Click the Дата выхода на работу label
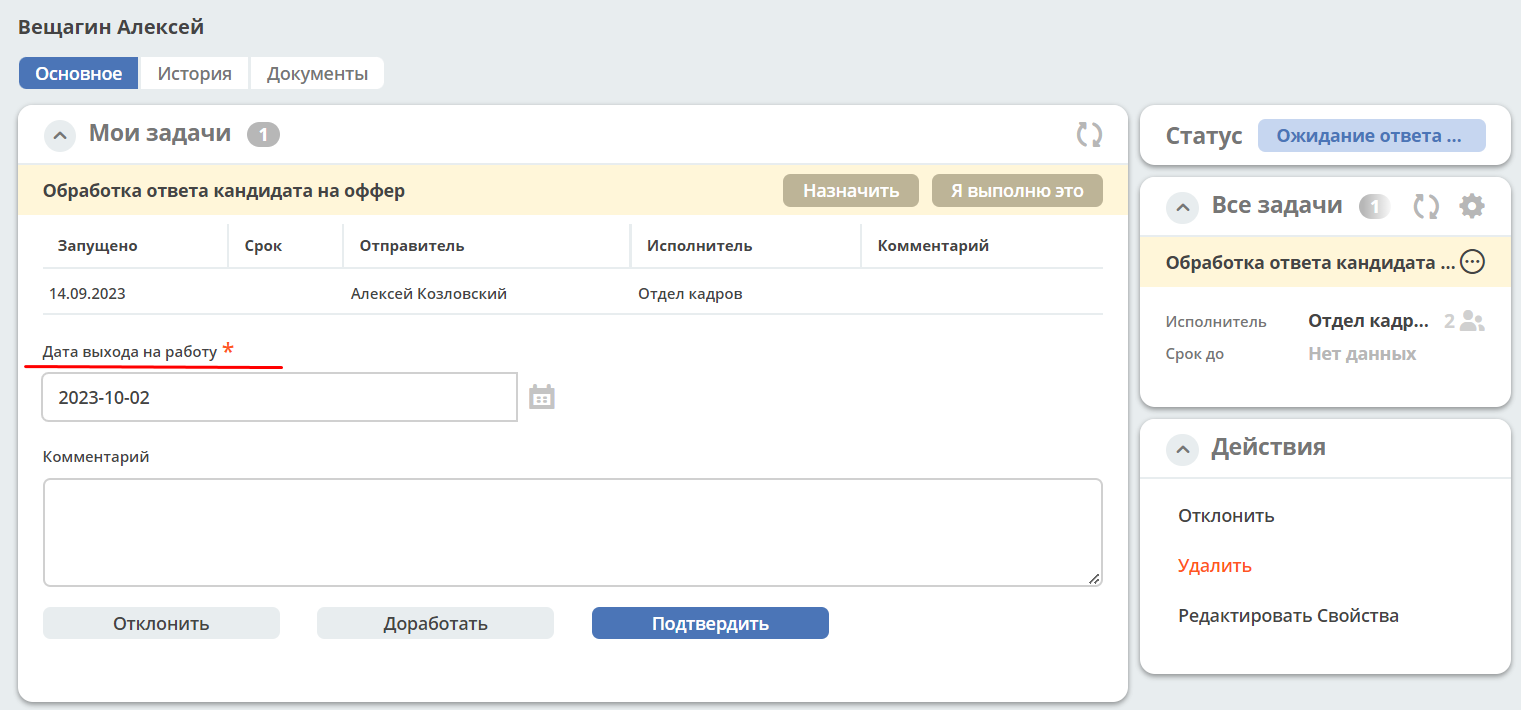 130,352
